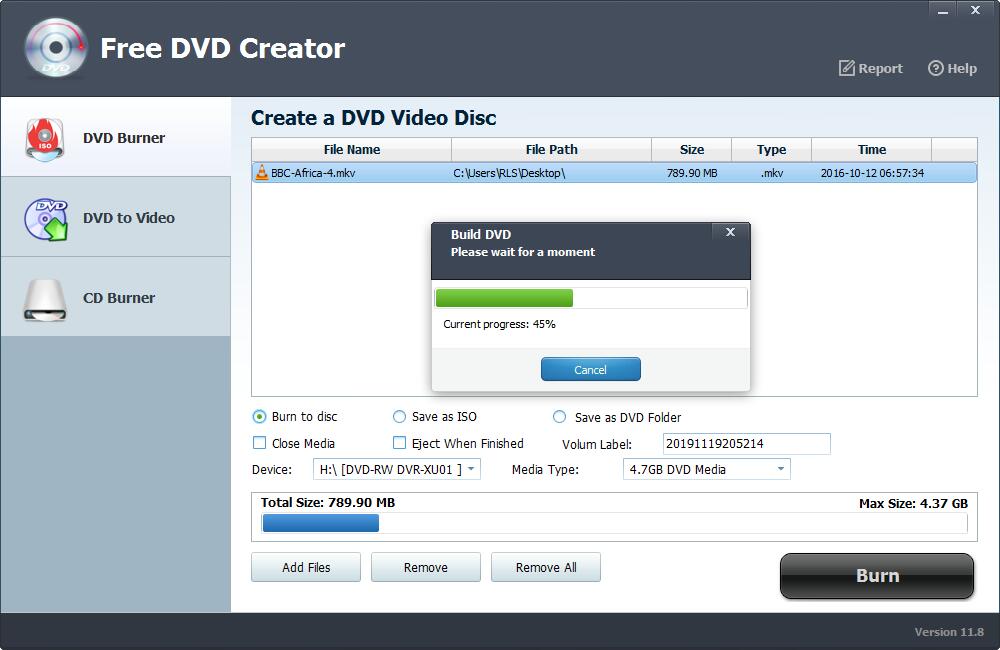Sort by the File Path column header
This screenshot has width=1000, height=650.
(x=552, y=149)
